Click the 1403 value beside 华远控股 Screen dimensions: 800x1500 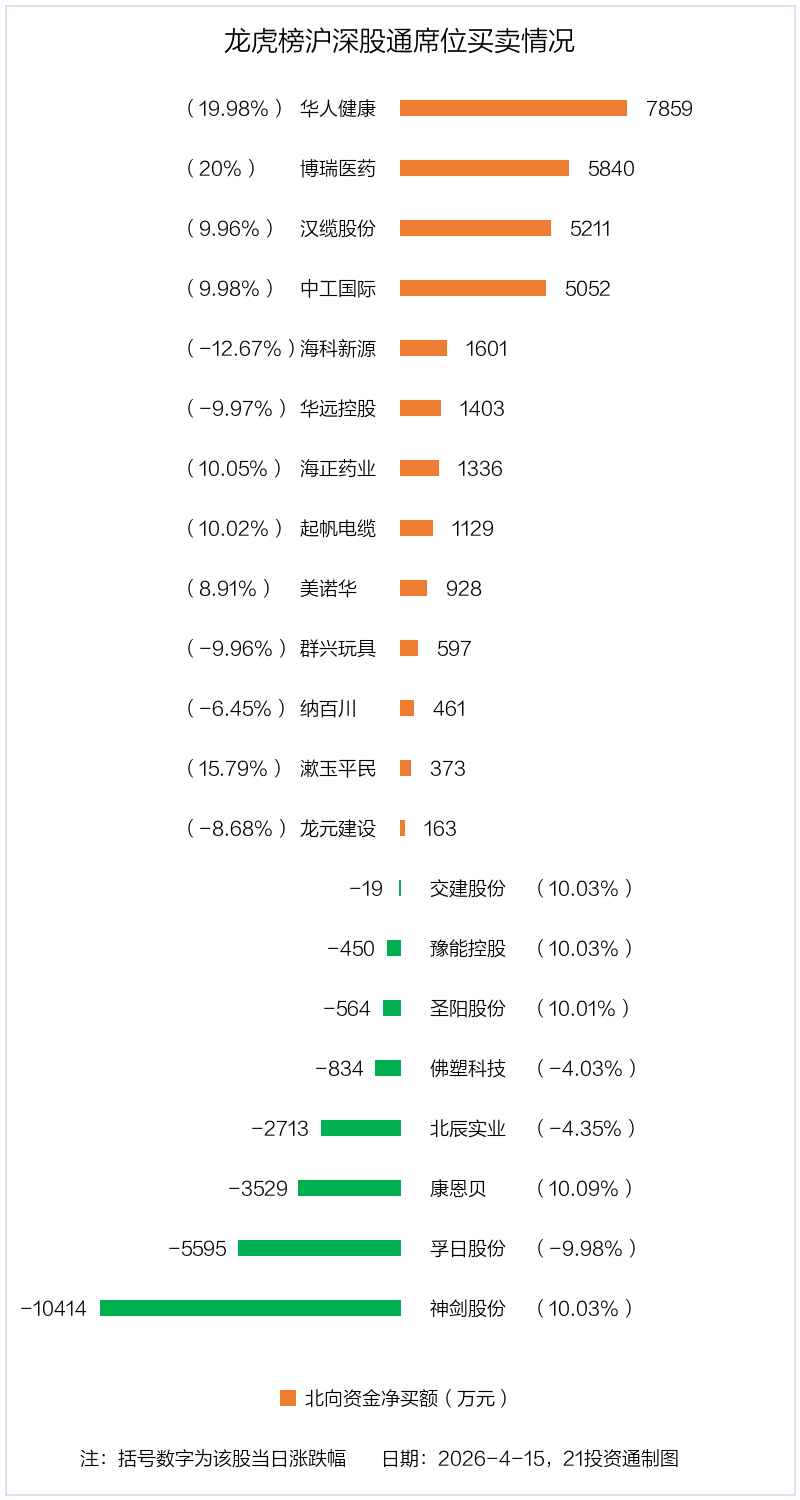click(x=482, y=408)
